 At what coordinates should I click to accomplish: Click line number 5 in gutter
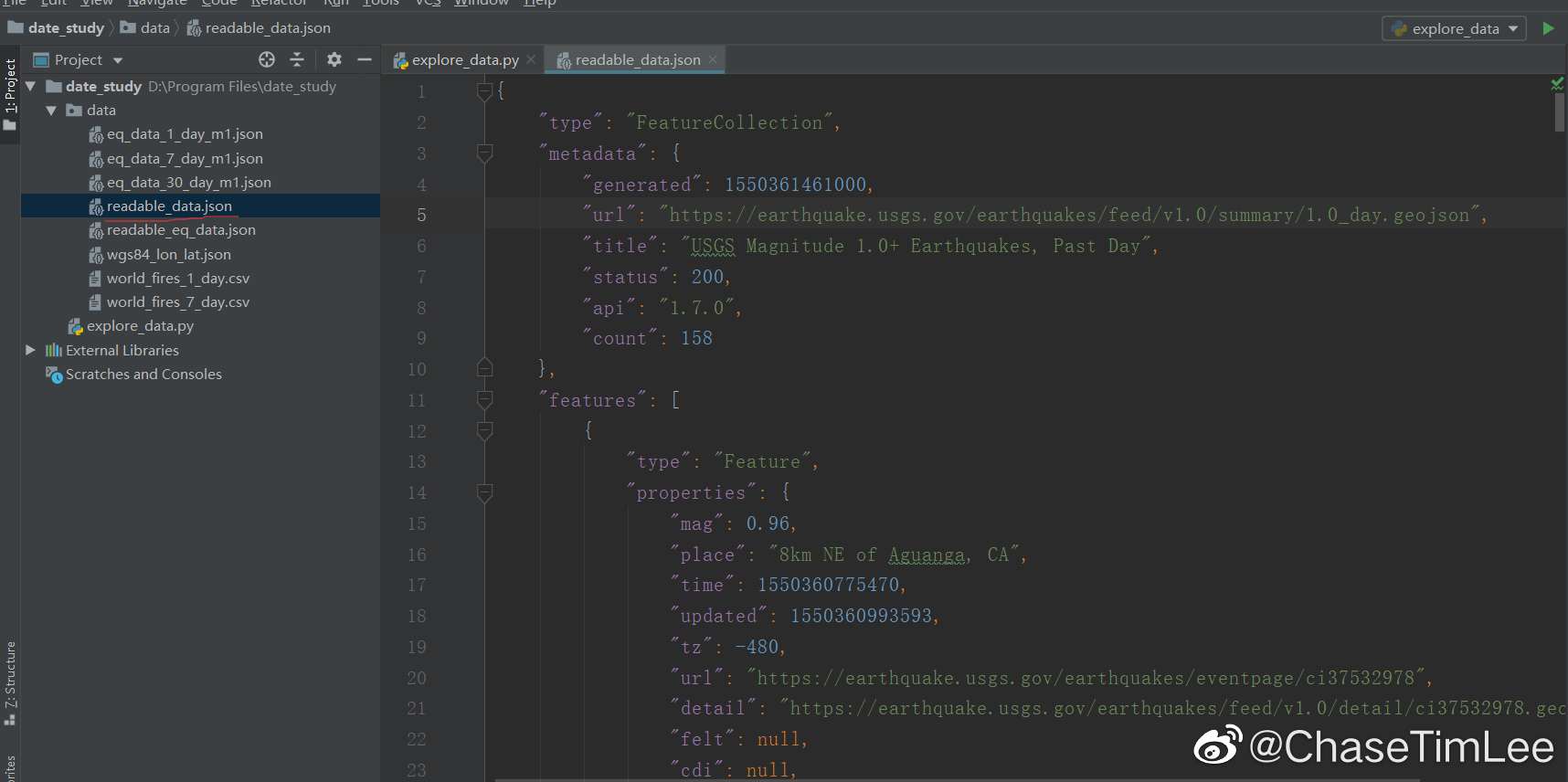[421, 215]
